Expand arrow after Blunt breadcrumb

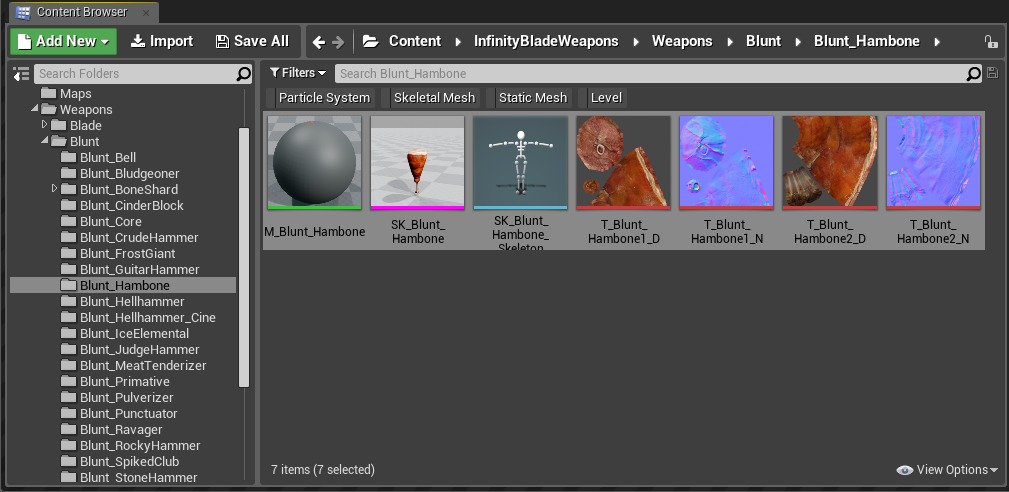click(798, 42)
